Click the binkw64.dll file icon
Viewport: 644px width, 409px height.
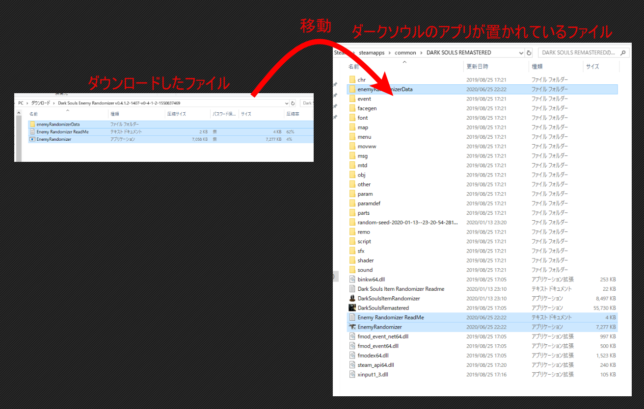(352, 279)
